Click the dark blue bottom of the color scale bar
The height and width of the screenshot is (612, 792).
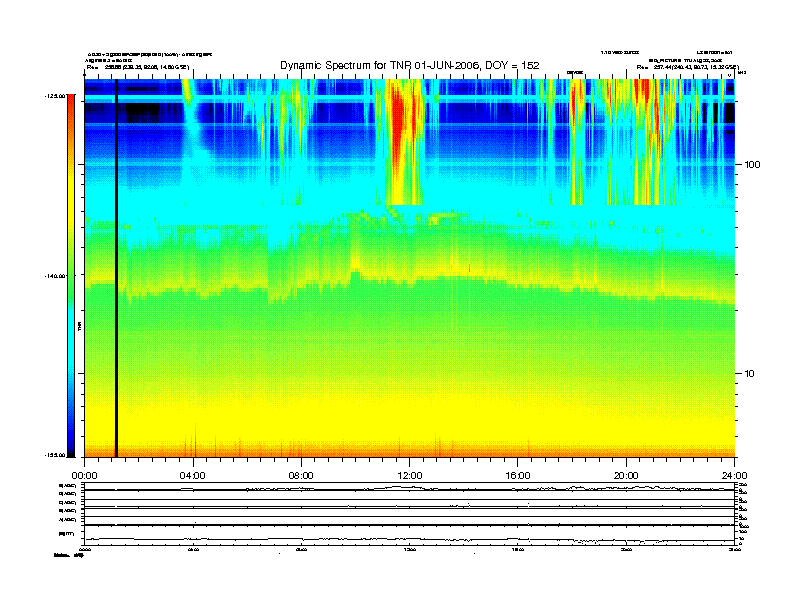coord(71,444)
